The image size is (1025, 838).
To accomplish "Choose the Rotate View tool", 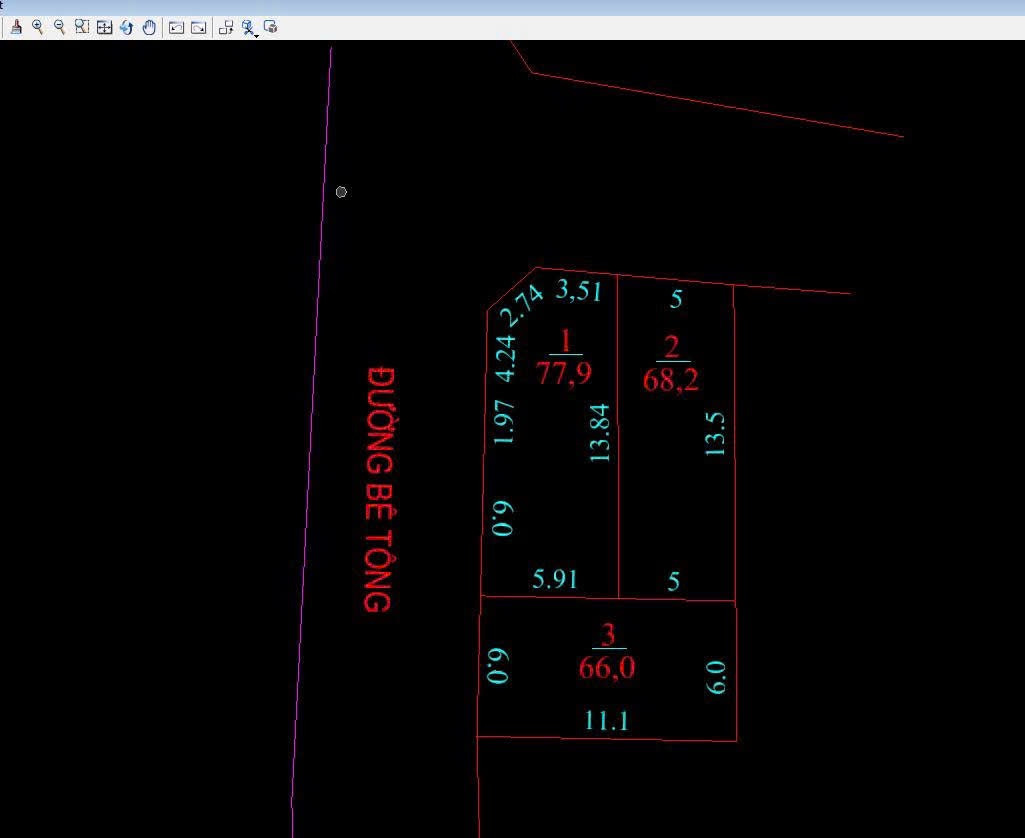I will coord(126,28).
